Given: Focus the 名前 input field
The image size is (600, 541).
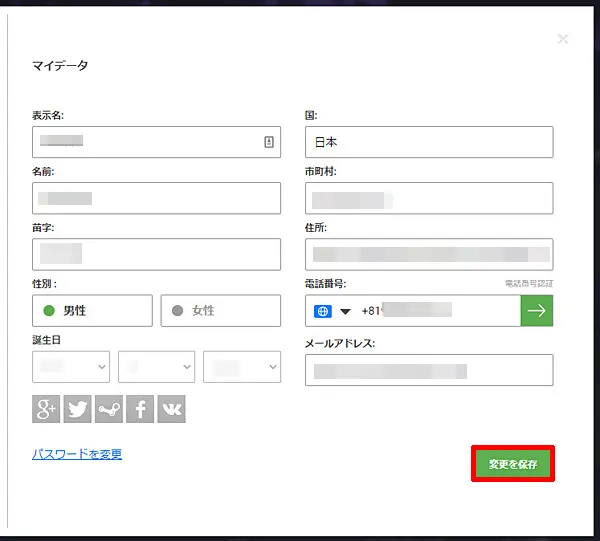Looking at the screenshot, I should 157,198.
